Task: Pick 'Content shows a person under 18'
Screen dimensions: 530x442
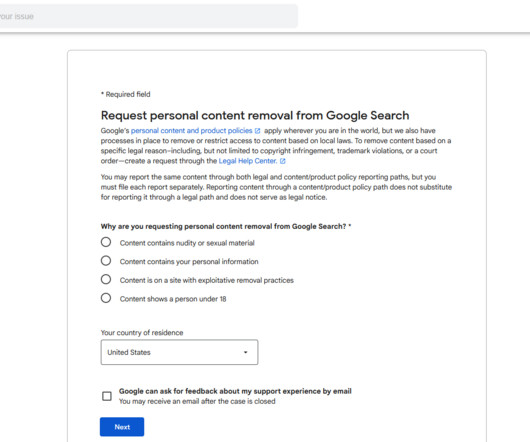Action: 106,298
